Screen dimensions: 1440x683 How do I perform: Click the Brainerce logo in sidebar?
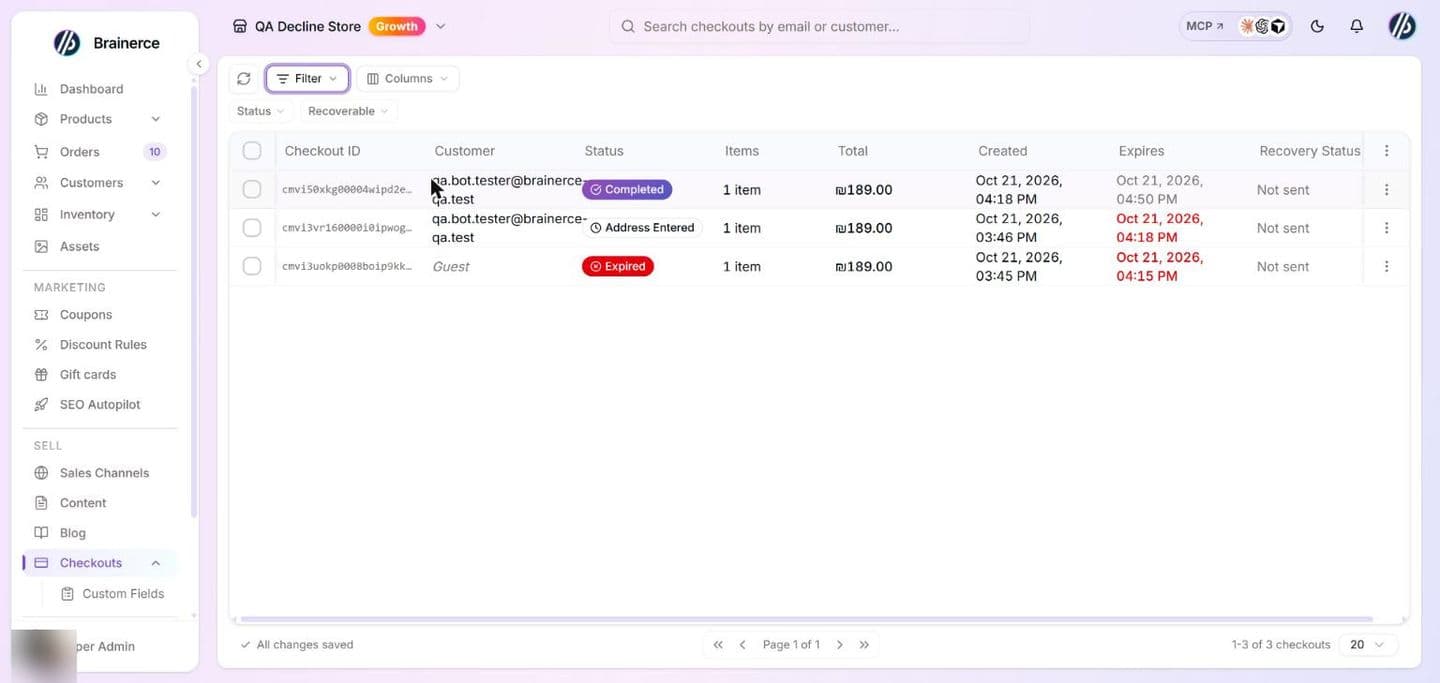67,42
